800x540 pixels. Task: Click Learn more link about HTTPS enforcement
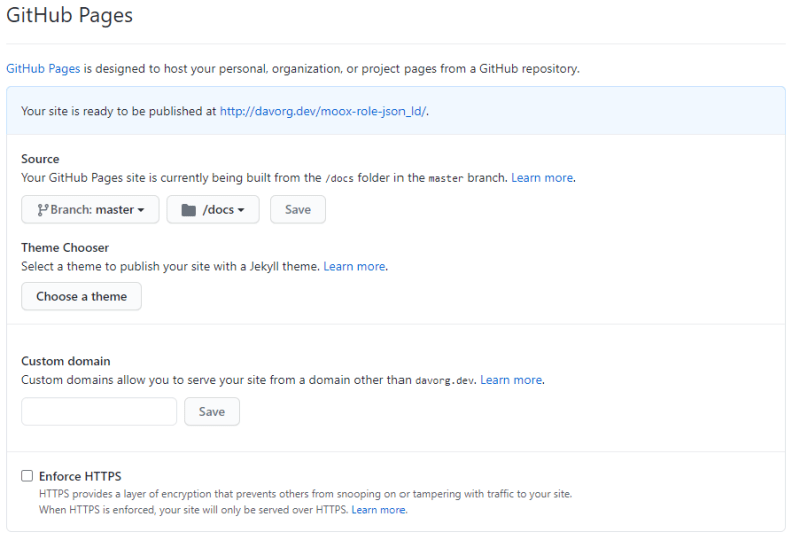coord(379,510)
